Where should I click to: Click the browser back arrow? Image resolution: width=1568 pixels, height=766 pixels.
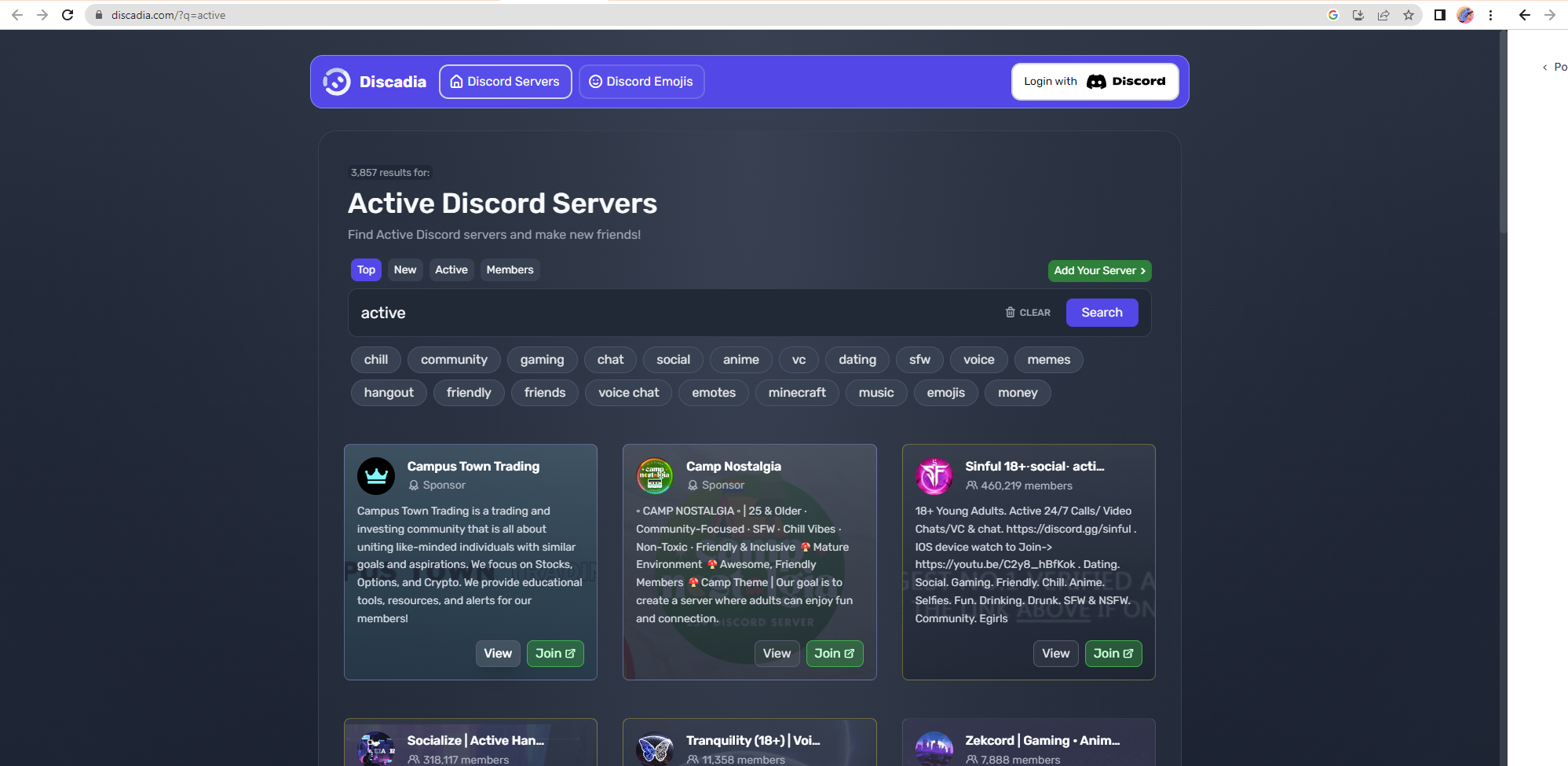click(x=16, y=15)
